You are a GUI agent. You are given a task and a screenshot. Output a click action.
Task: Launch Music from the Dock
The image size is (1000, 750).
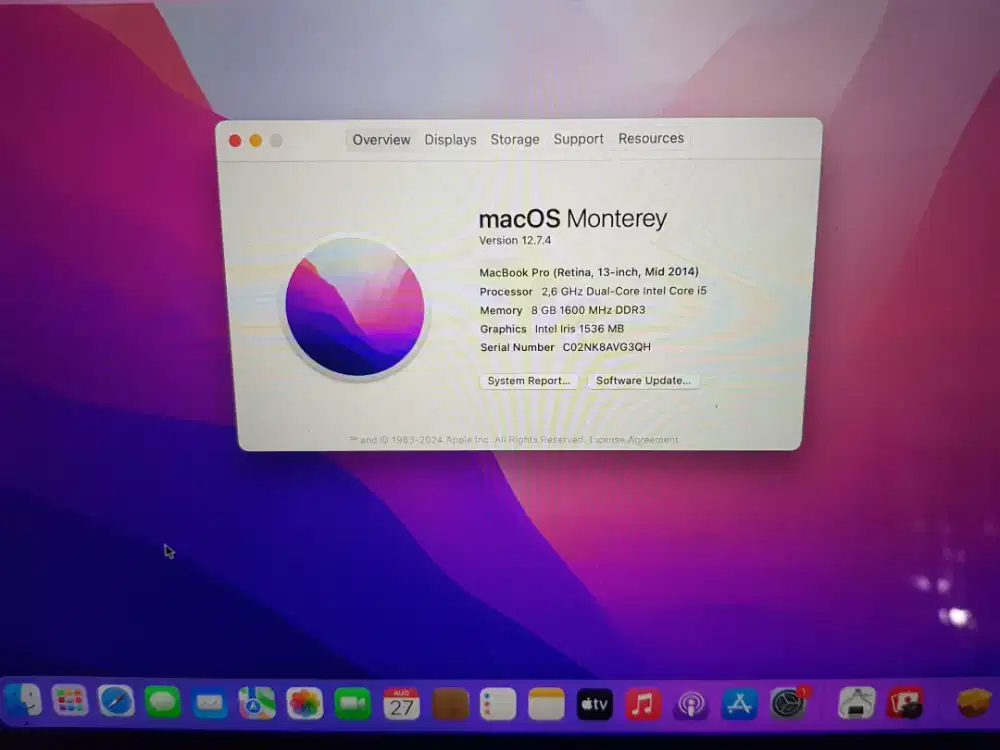pyautogui.click(x=643, y=705)
